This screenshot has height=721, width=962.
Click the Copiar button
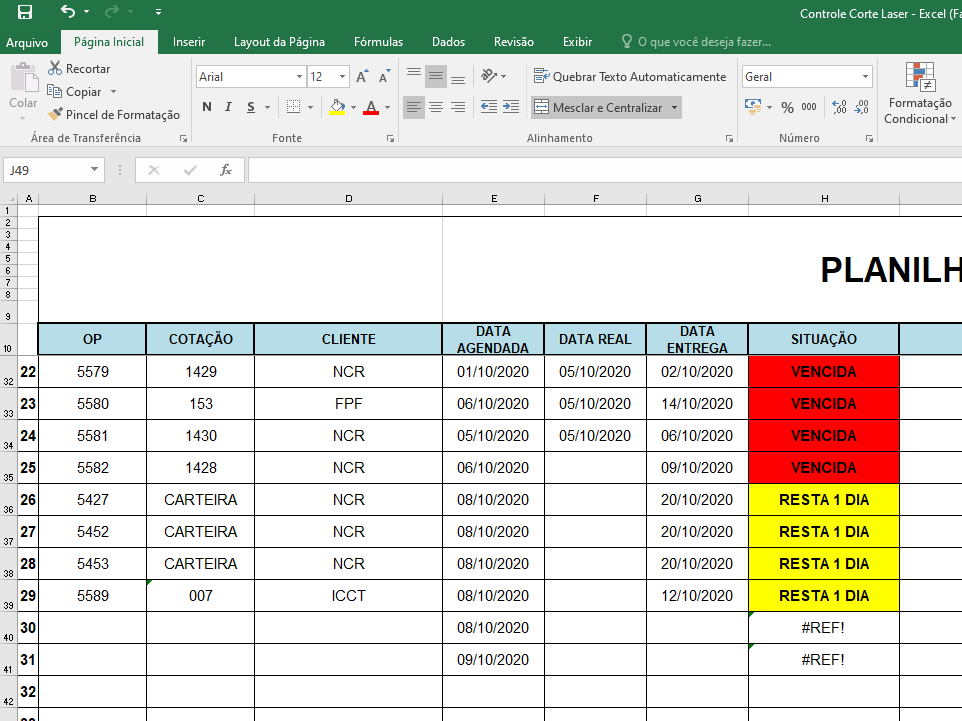coord(75,91)
